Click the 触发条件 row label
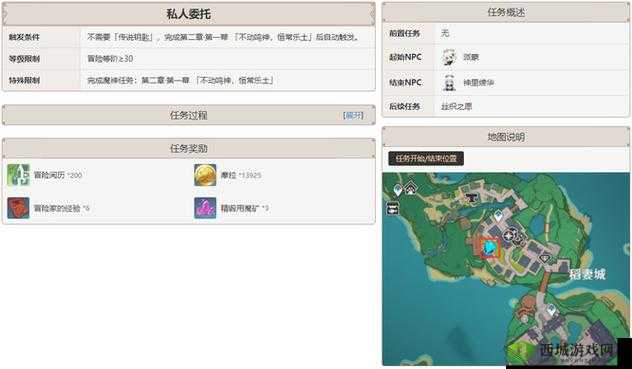632x369 pixels. (x=24, y=37)
